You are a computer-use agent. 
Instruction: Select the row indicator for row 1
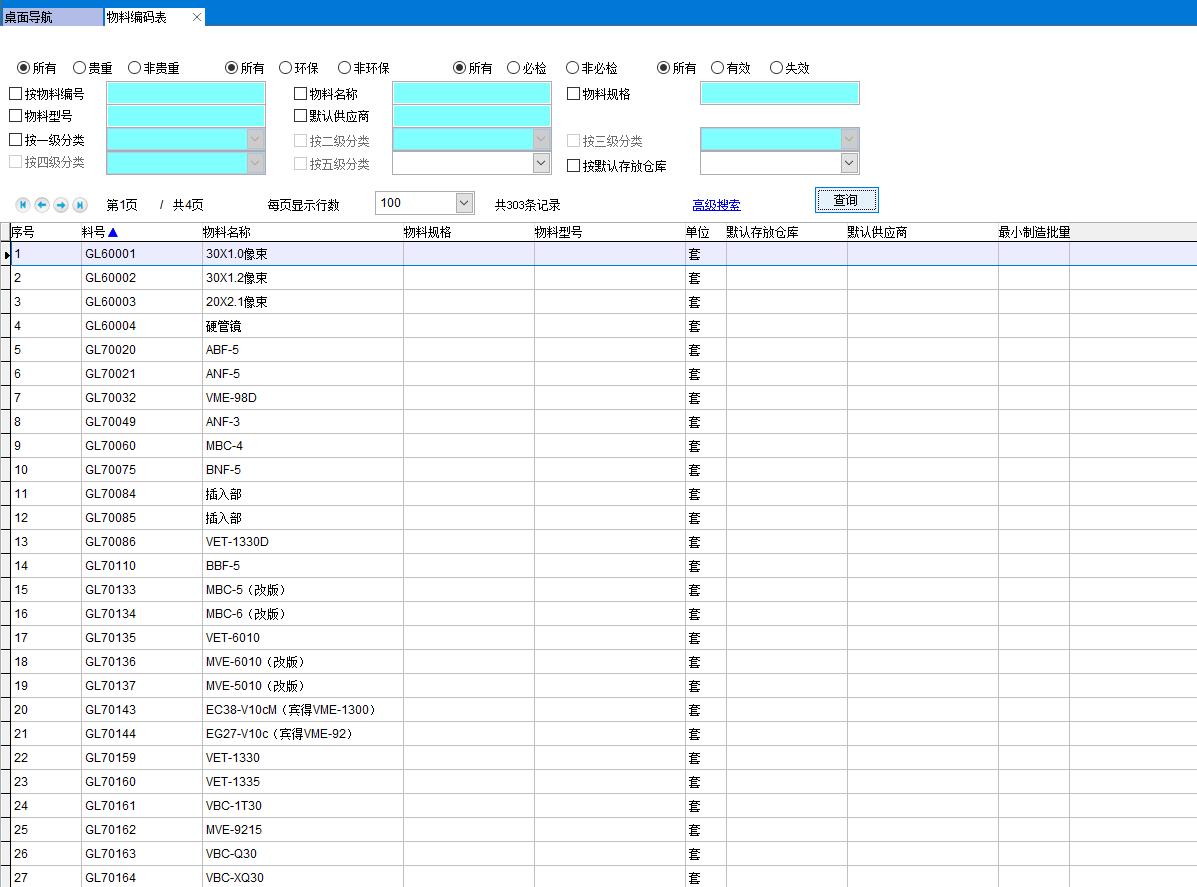6,255
